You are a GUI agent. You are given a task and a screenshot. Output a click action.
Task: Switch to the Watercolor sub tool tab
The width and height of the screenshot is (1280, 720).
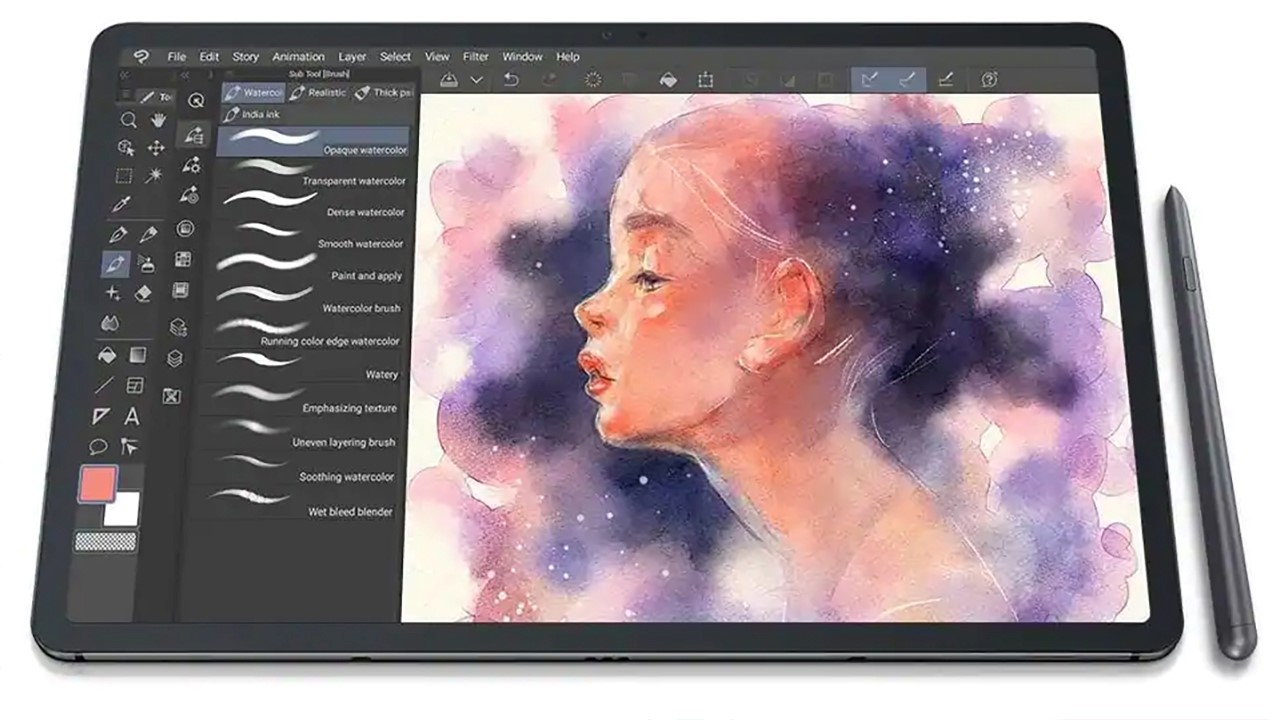[x=252, y=92]
